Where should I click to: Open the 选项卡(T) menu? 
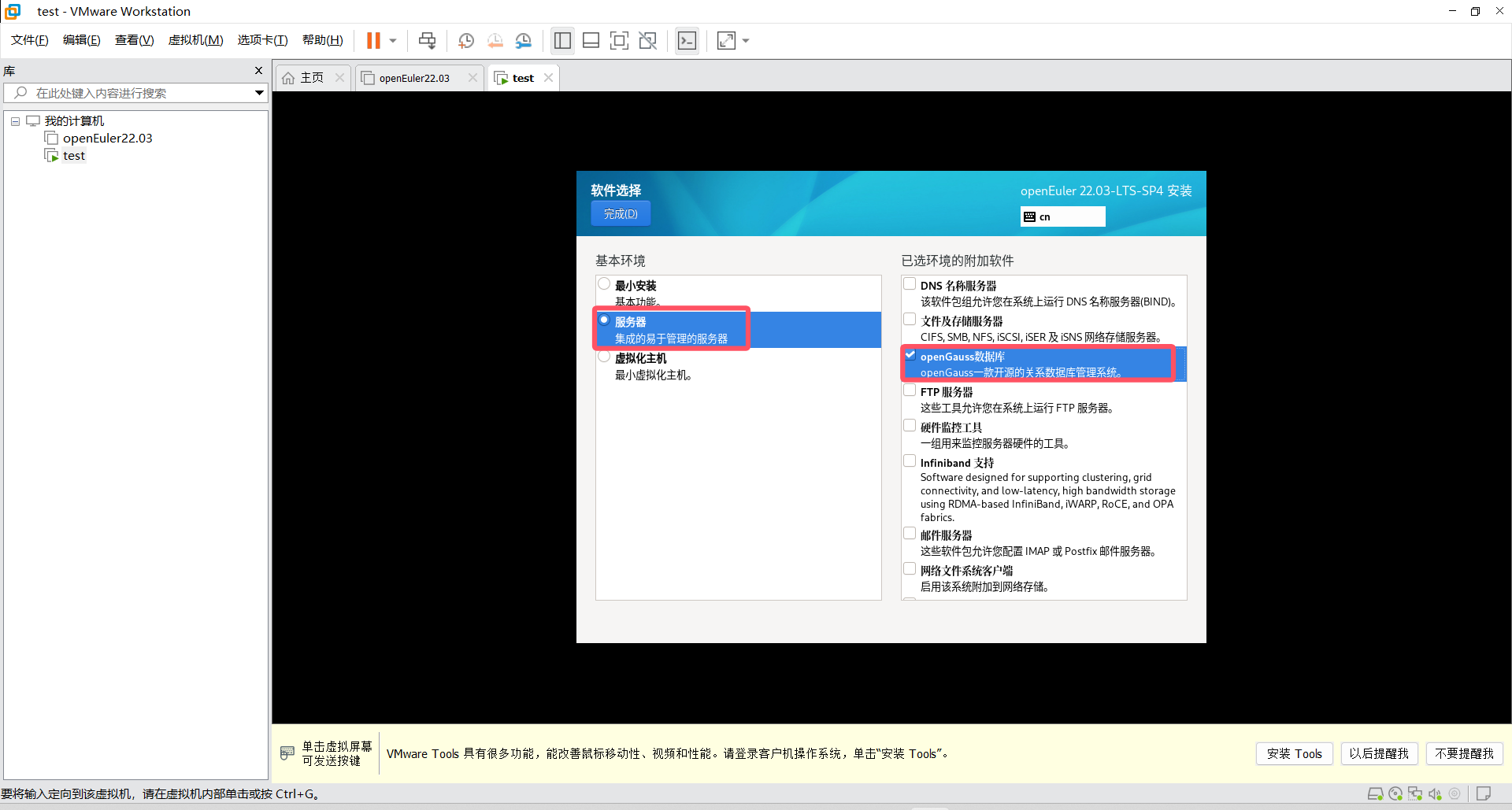coord(263,40)
